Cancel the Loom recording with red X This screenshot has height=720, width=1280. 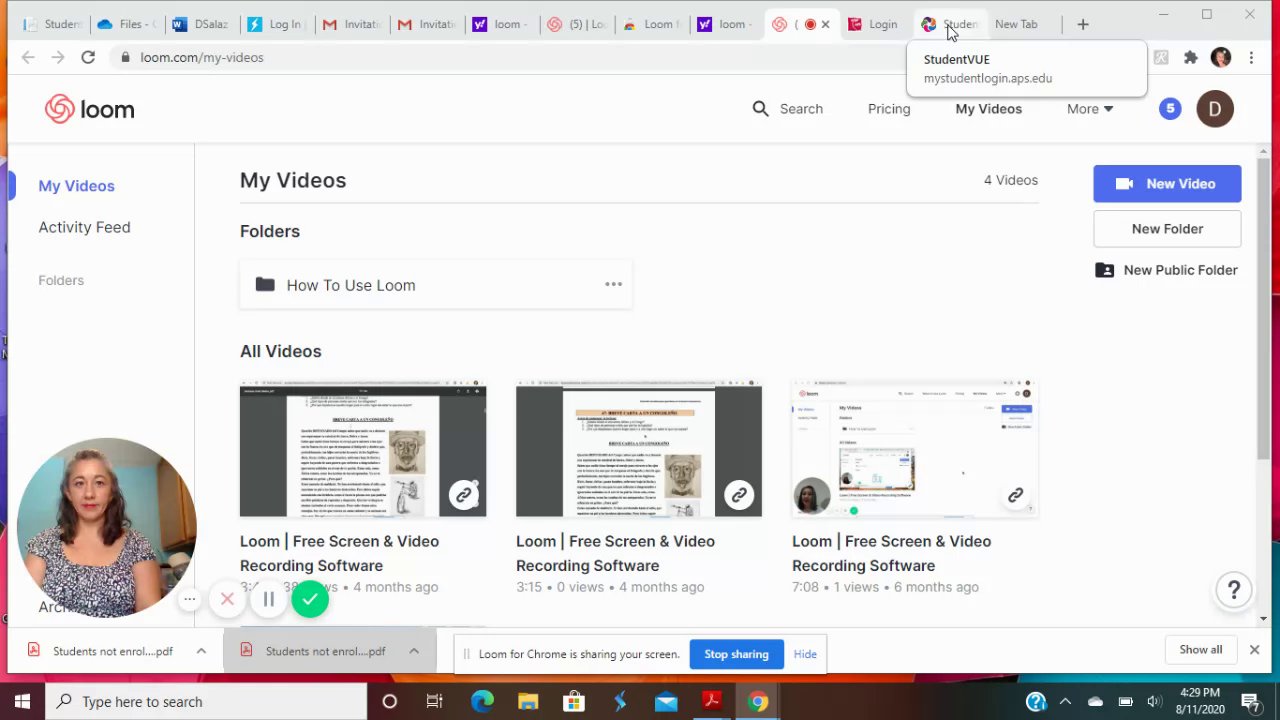coord(227,599)
